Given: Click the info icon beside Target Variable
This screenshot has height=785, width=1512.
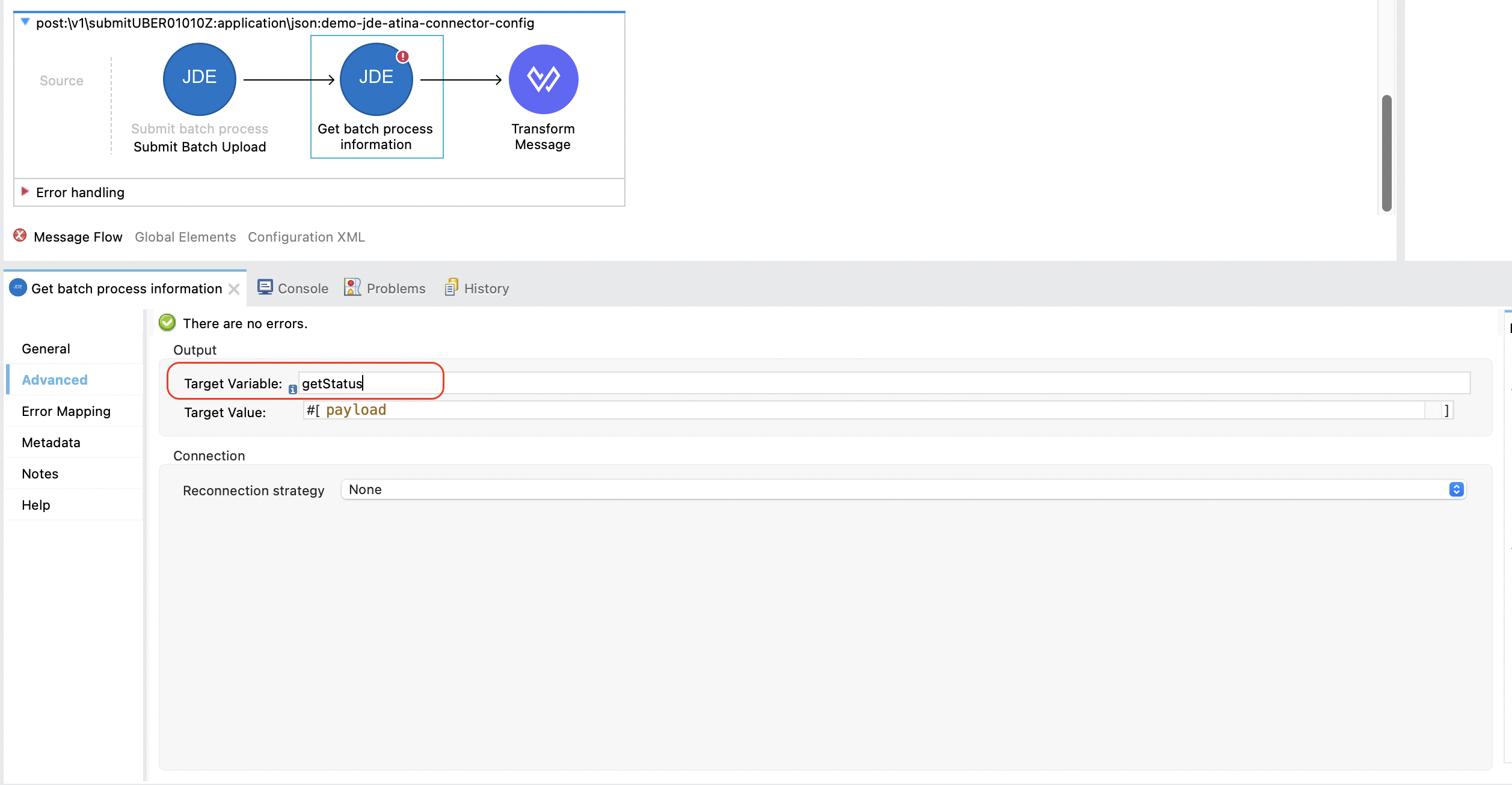Looking at the screenshot, I should coord(293,389).
